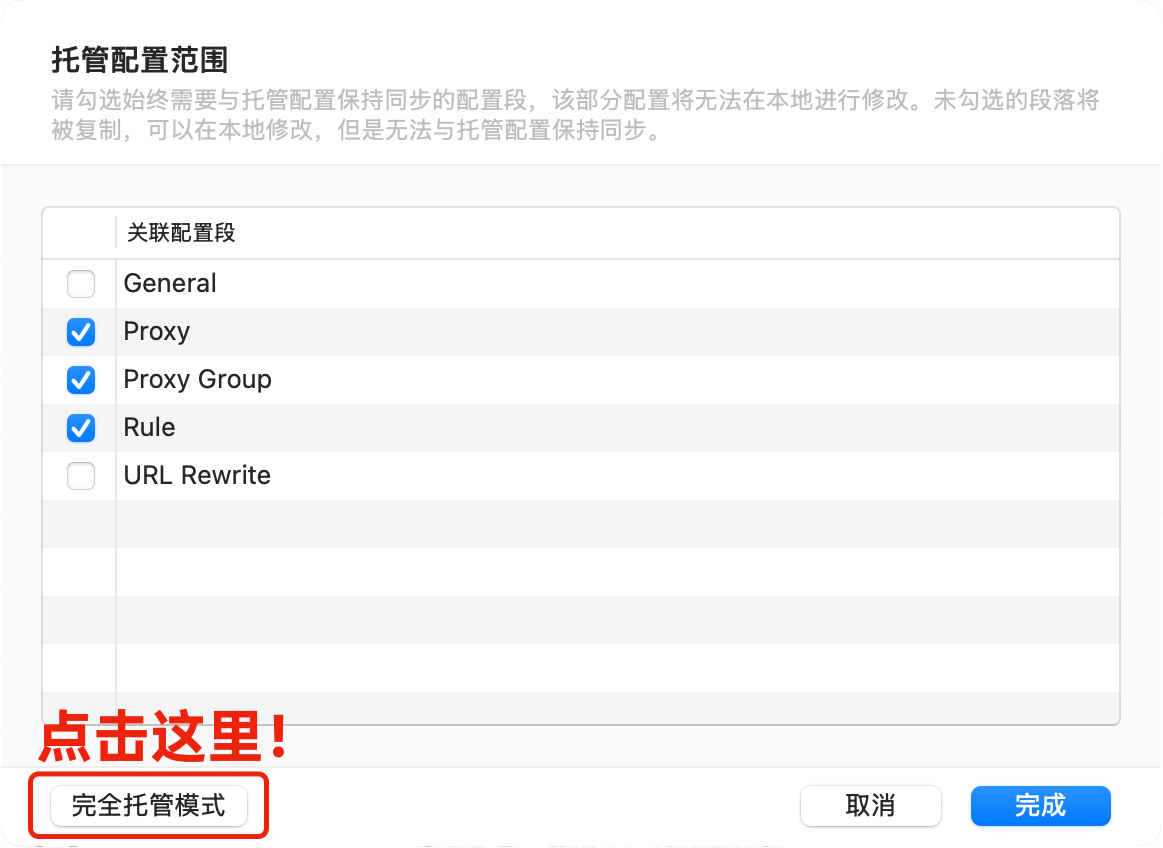The height and width of the screenshot is (848, 1163).
Task: Click the URL Rewrite row label
Action: [196, 476]
